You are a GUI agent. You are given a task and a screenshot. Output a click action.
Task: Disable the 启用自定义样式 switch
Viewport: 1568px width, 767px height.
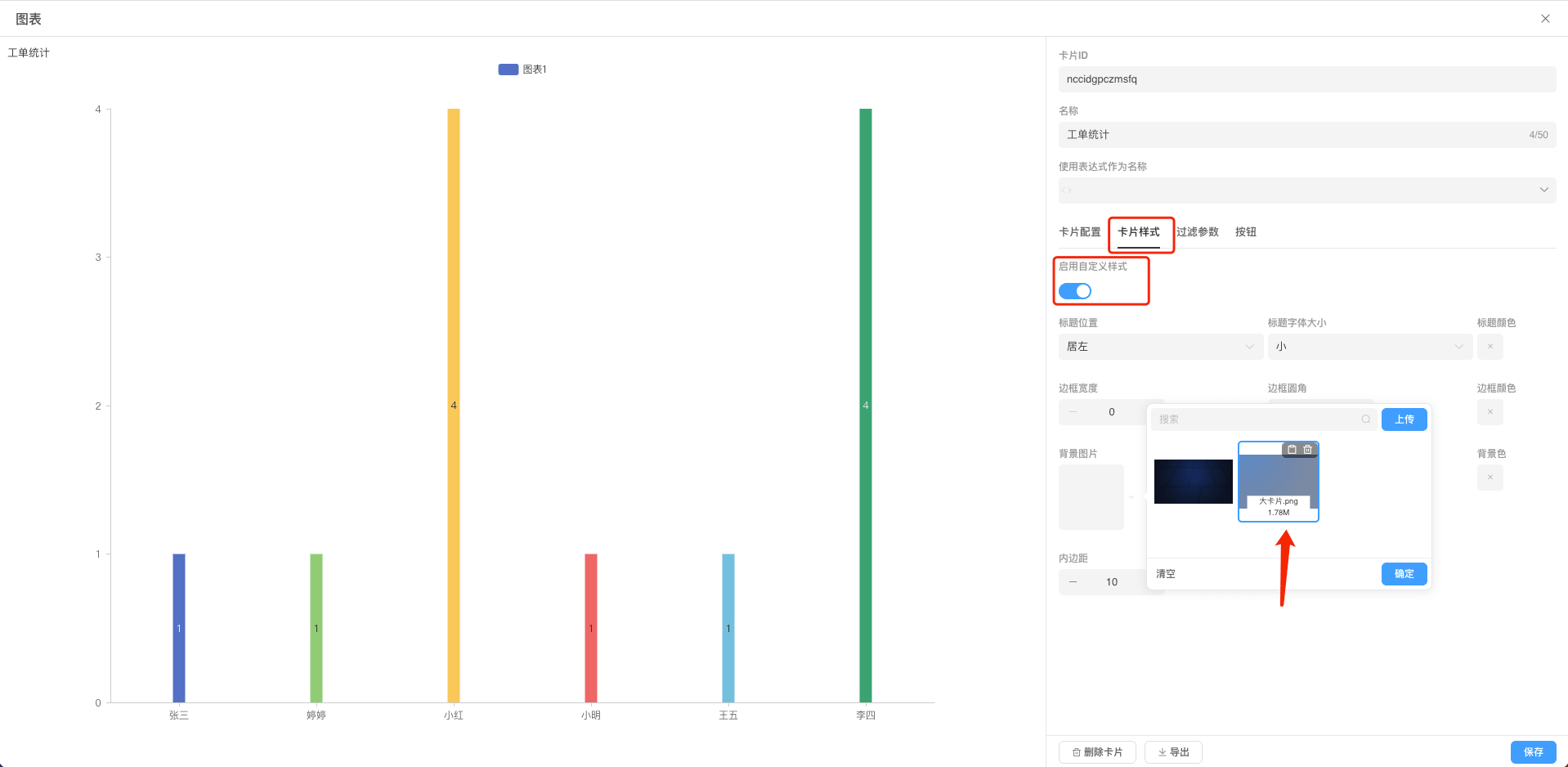pos(1075,291)
